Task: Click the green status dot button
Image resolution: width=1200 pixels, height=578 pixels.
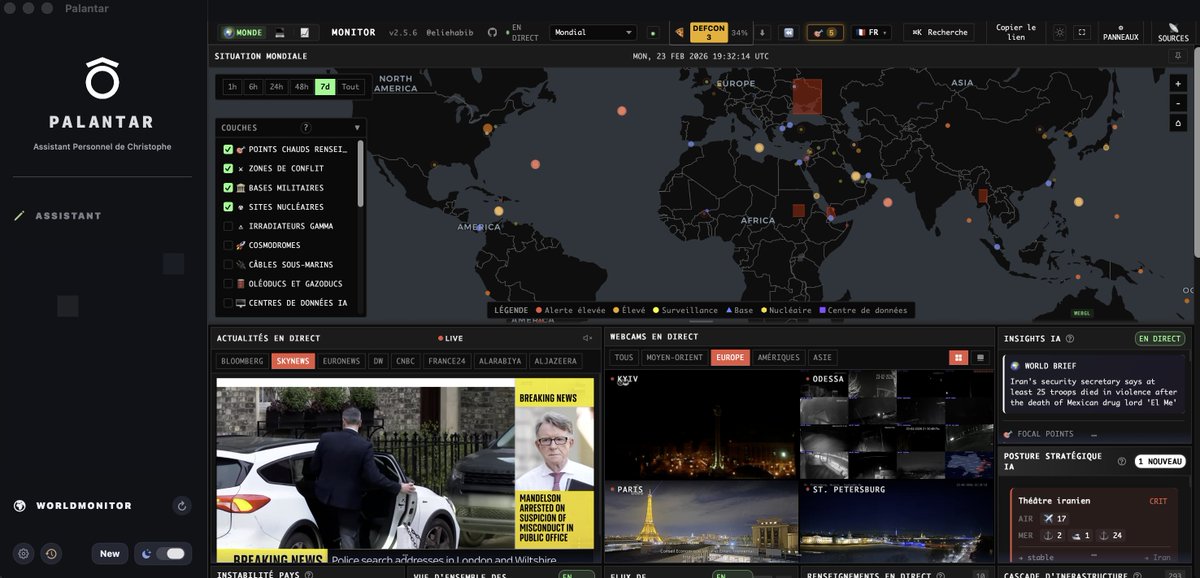Action: pyautogui.click(x=653, y=32)
